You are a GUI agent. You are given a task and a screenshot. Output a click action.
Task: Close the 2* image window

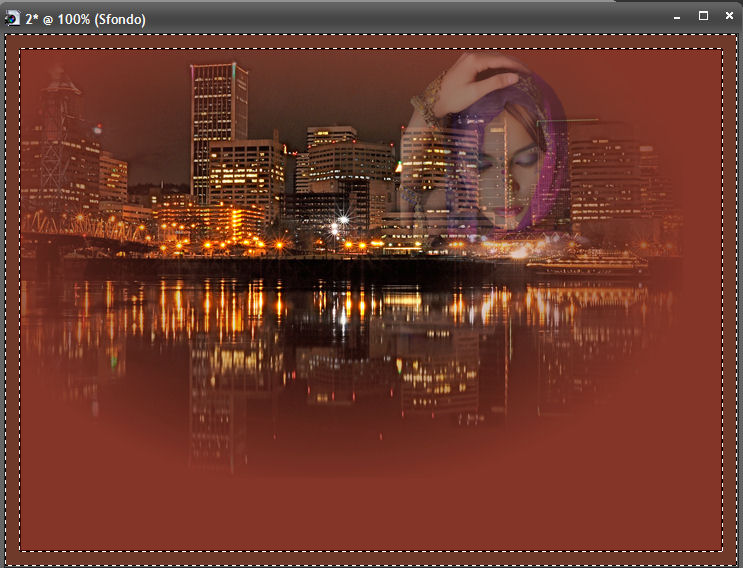tap(729, 16)
